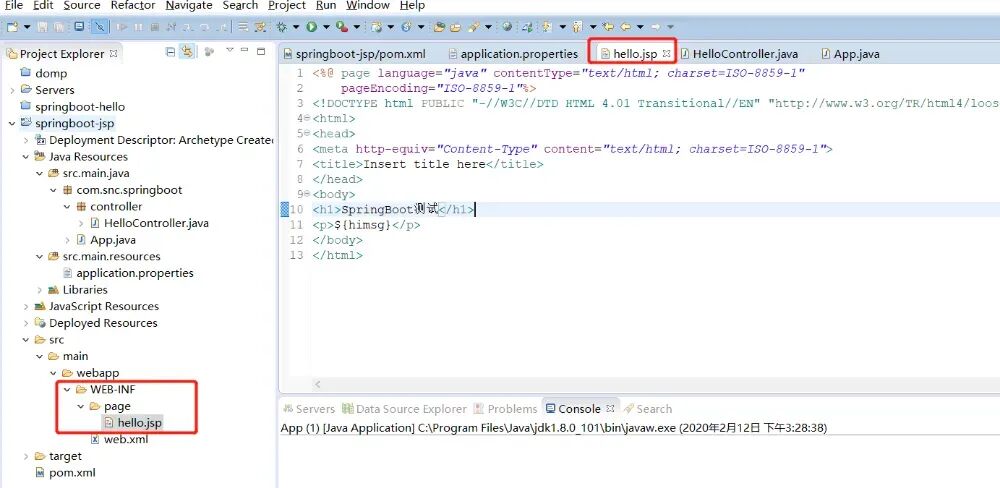Expand the target folder node
Screen dimensions: 1000x488
[26, 456]
